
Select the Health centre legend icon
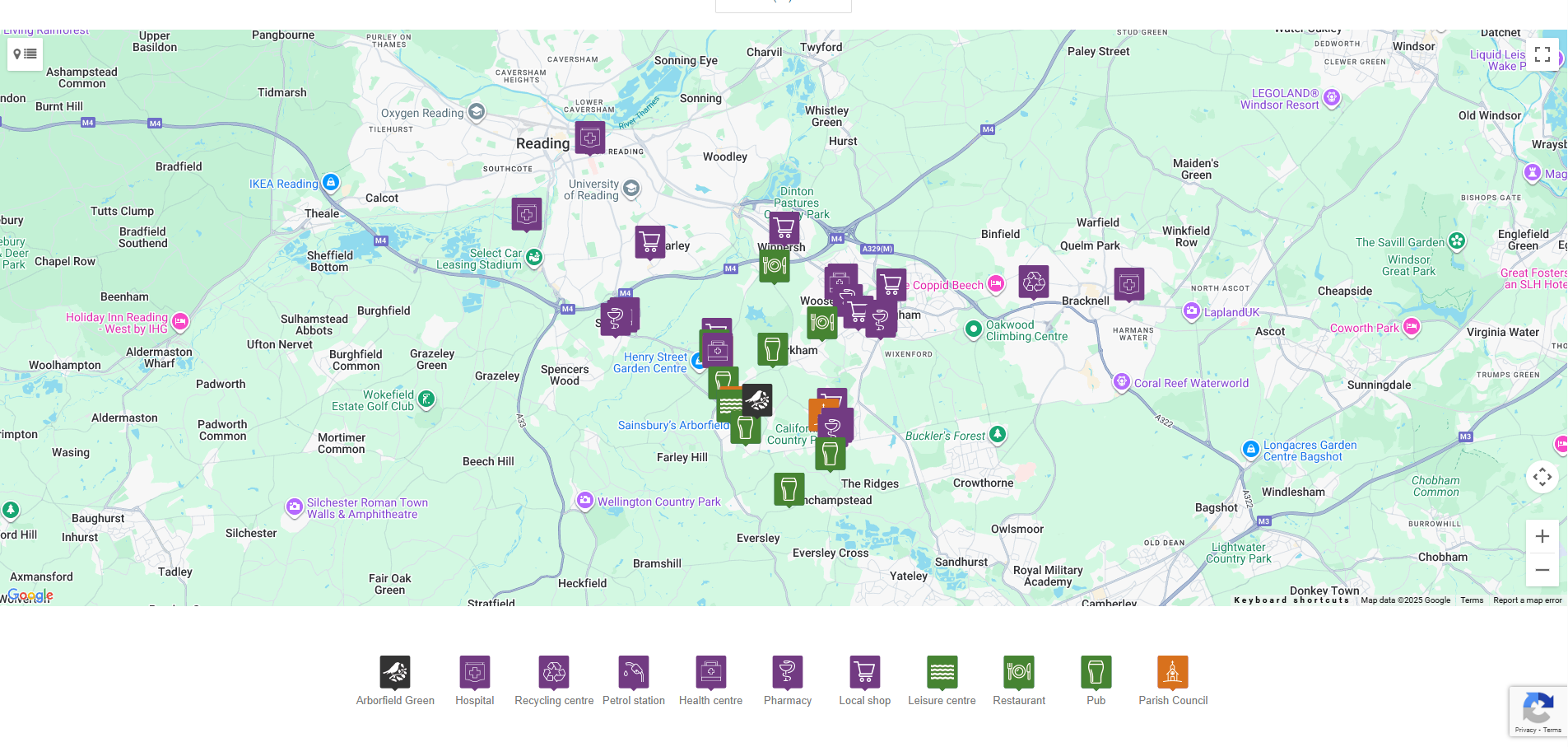710,670
